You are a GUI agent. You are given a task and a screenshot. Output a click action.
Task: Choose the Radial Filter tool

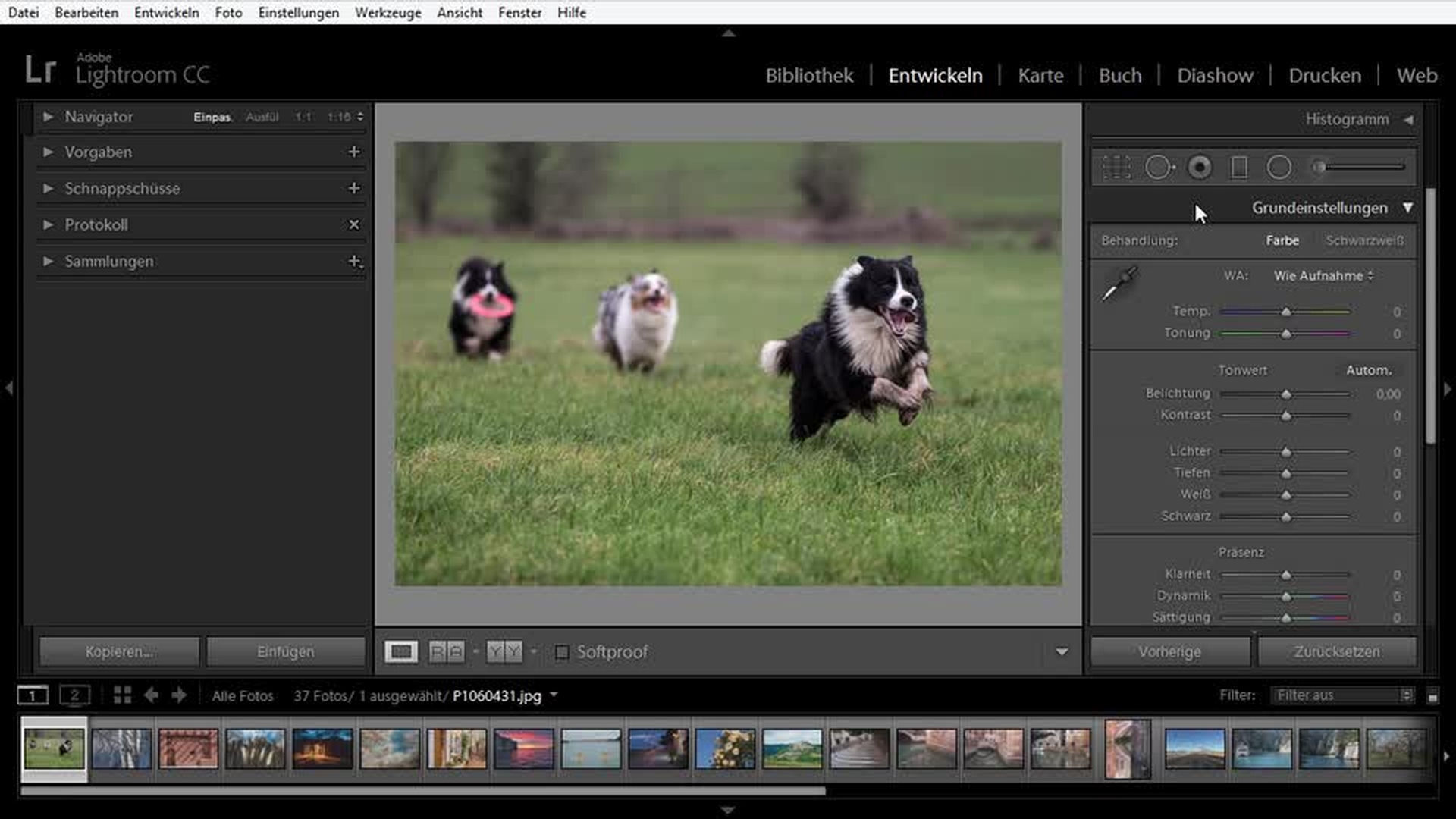(1279, 167)
